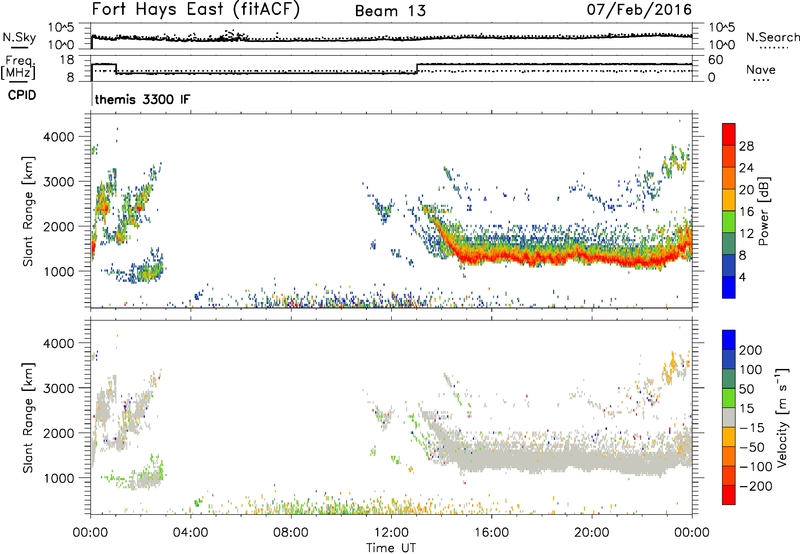
Task: Pick the gray segment of velocity color bar
Action: 729,417
